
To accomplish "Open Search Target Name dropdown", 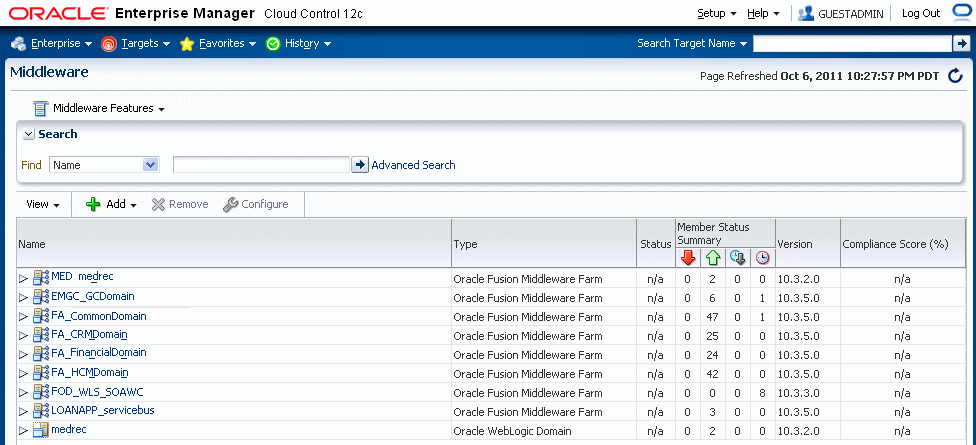I will (x=692, y=44).
